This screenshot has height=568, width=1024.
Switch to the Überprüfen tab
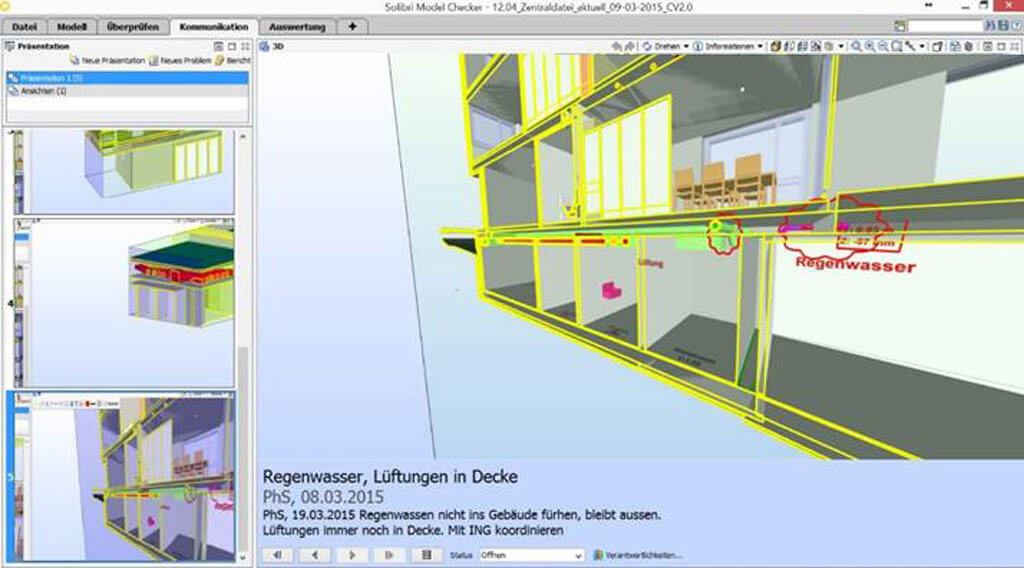pyautogui.click(x=133, y=27)
